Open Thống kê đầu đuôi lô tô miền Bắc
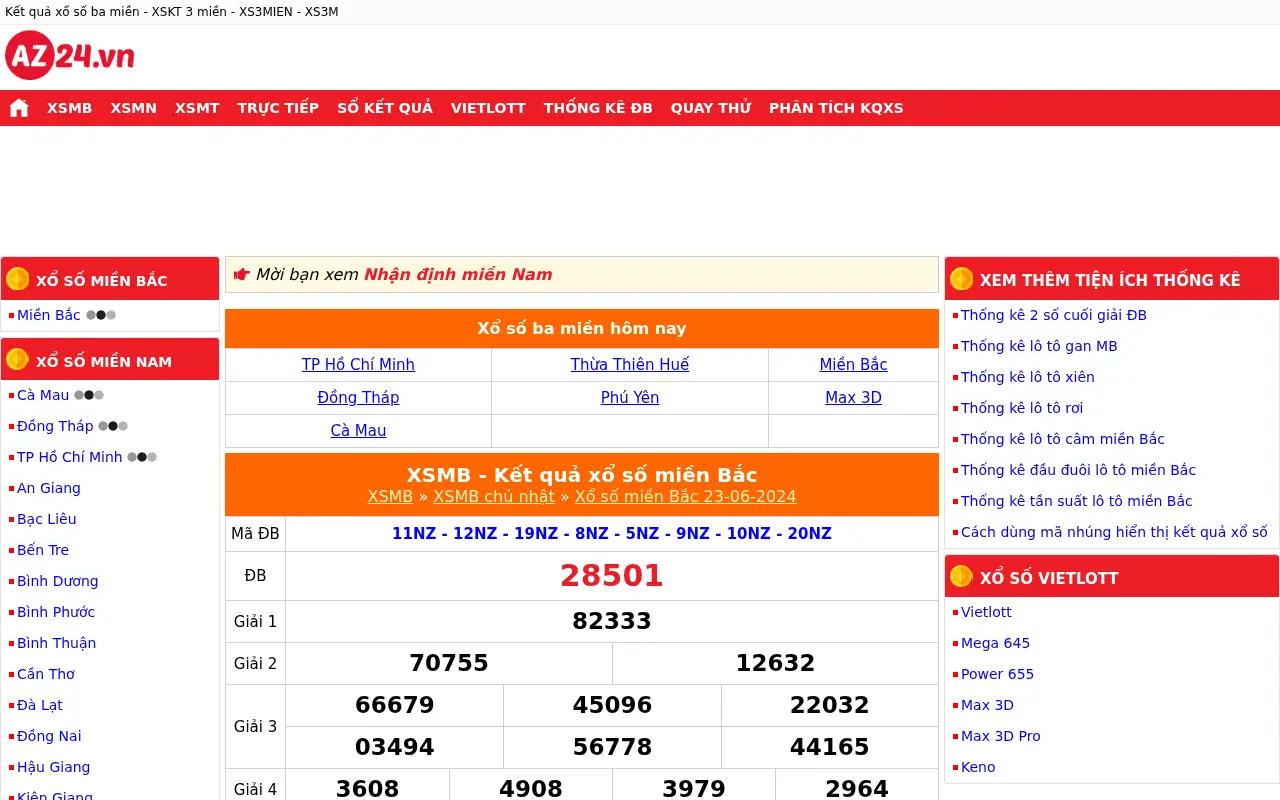 (x=1079, y=470)
